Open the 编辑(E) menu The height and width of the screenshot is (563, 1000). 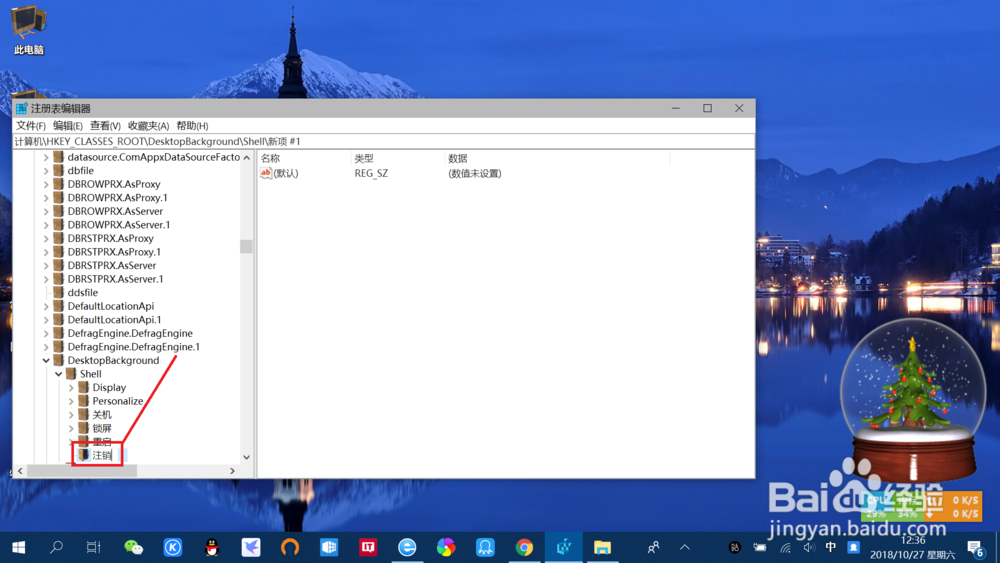coord(68,126)
